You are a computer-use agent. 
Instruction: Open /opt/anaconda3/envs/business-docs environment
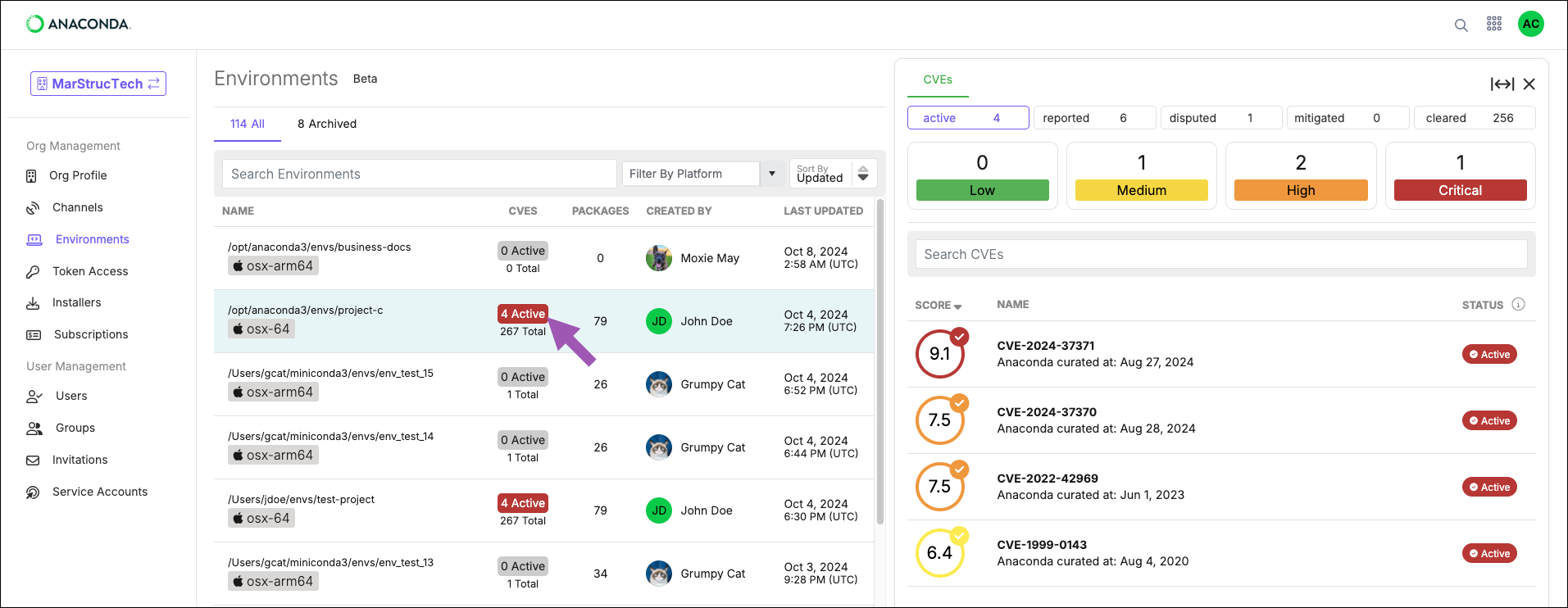(320, 247)
